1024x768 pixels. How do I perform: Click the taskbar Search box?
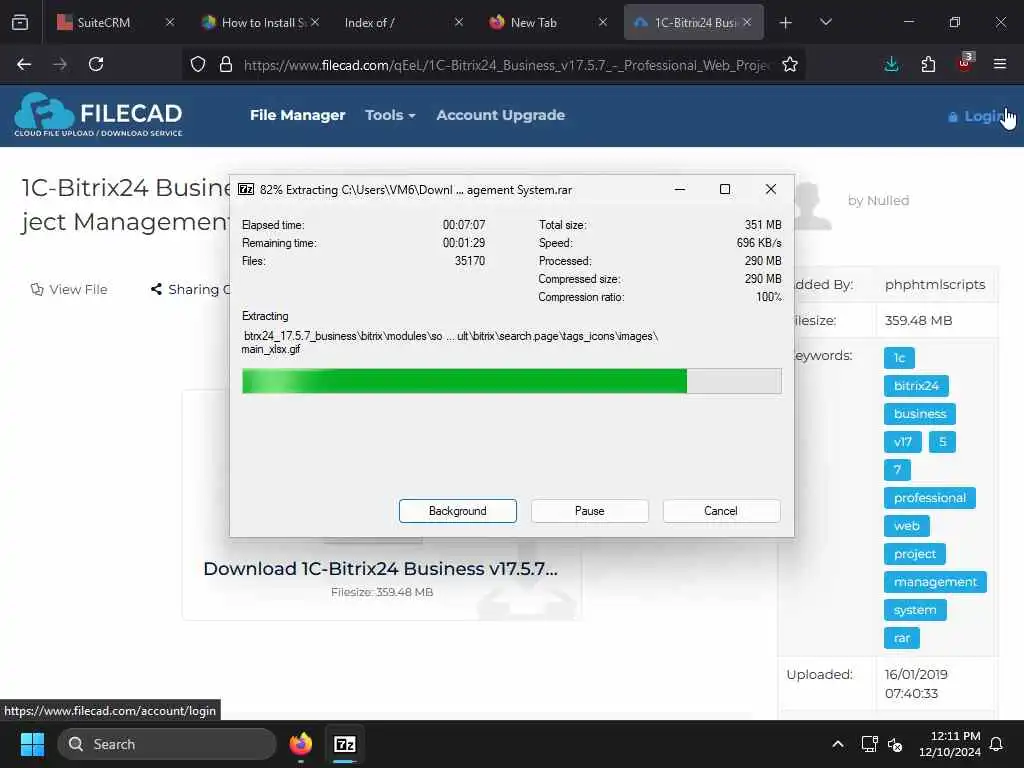[x=167, y=744]
